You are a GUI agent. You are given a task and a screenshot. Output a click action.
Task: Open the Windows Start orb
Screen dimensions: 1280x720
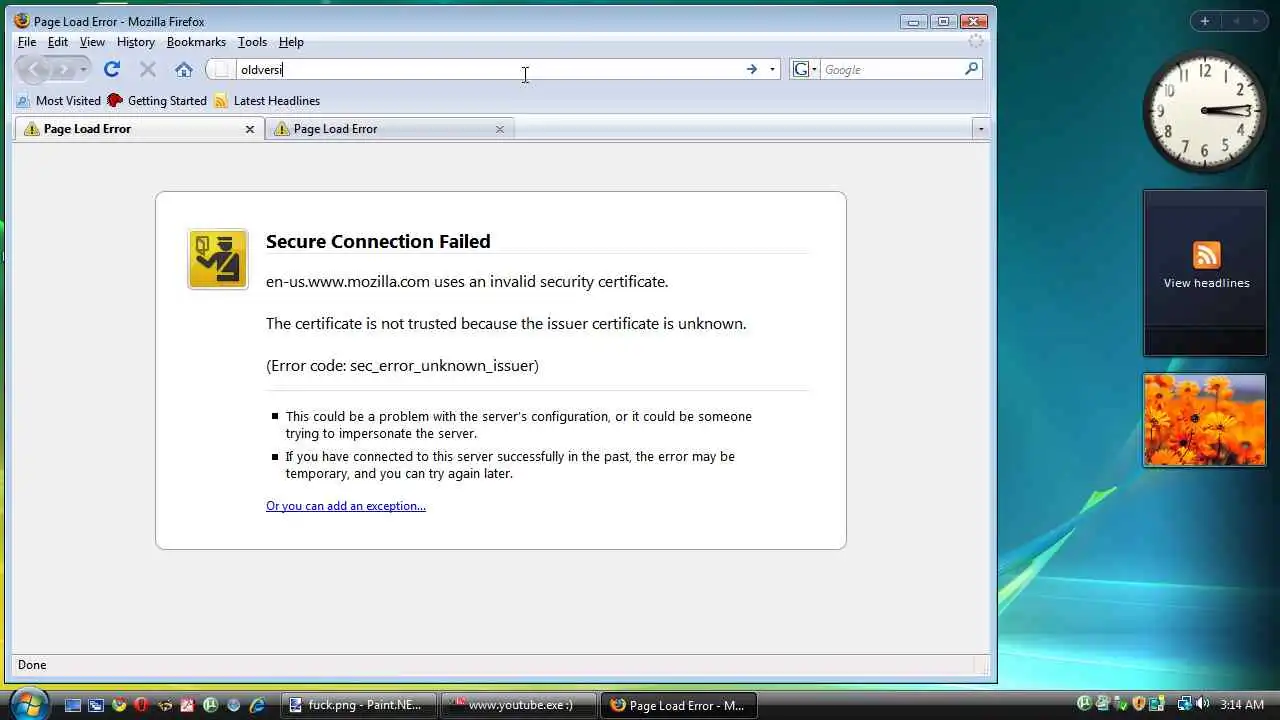[28, 703]
